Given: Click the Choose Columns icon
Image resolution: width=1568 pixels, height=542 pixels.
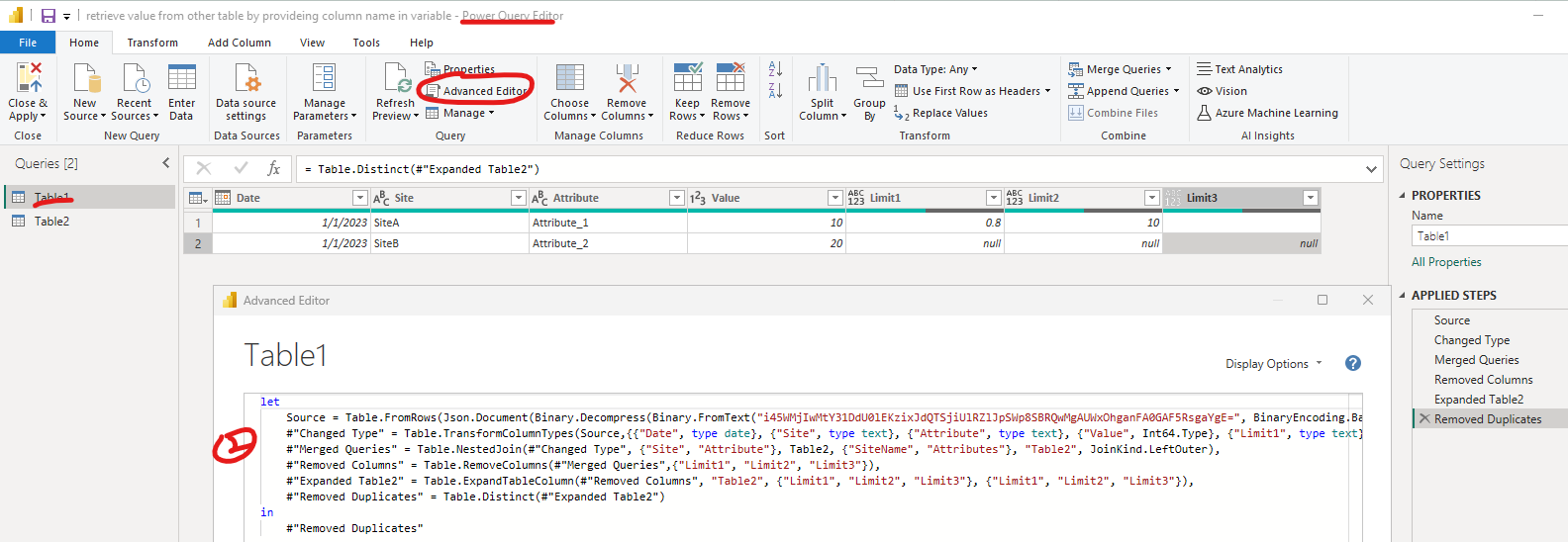Looking at the screenshot, I should coord(569,78).
